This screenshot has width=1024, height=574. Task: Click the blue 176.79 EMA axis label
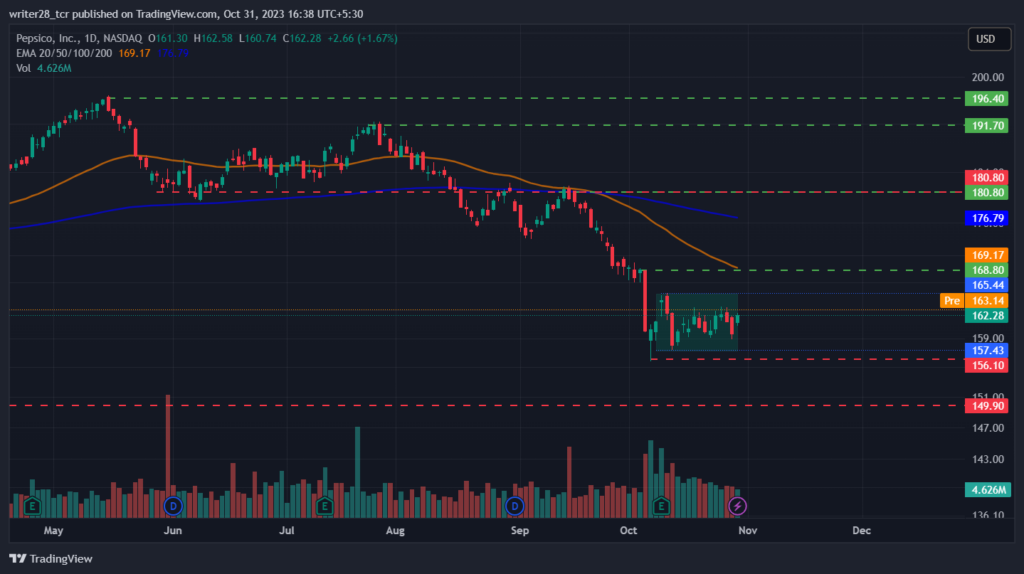(987, 218)
